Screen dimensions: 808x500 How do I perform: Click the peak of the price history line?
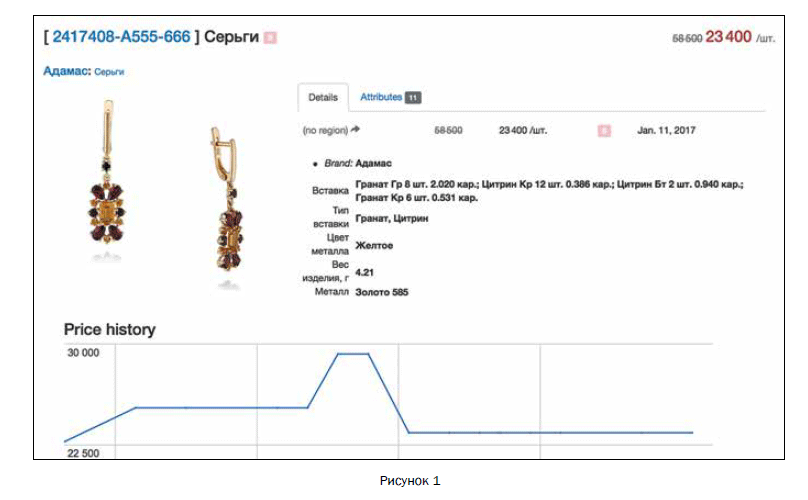coord(353,354)
